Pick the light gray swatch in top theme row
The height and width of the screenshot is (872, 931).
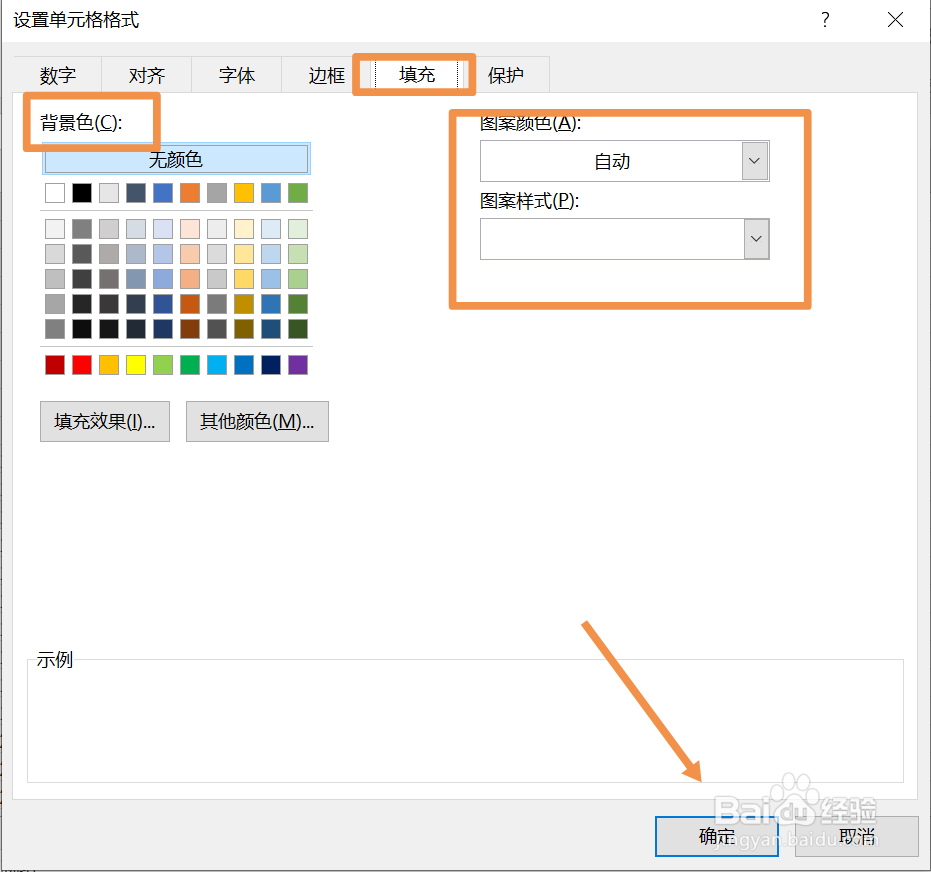point(109,193)
